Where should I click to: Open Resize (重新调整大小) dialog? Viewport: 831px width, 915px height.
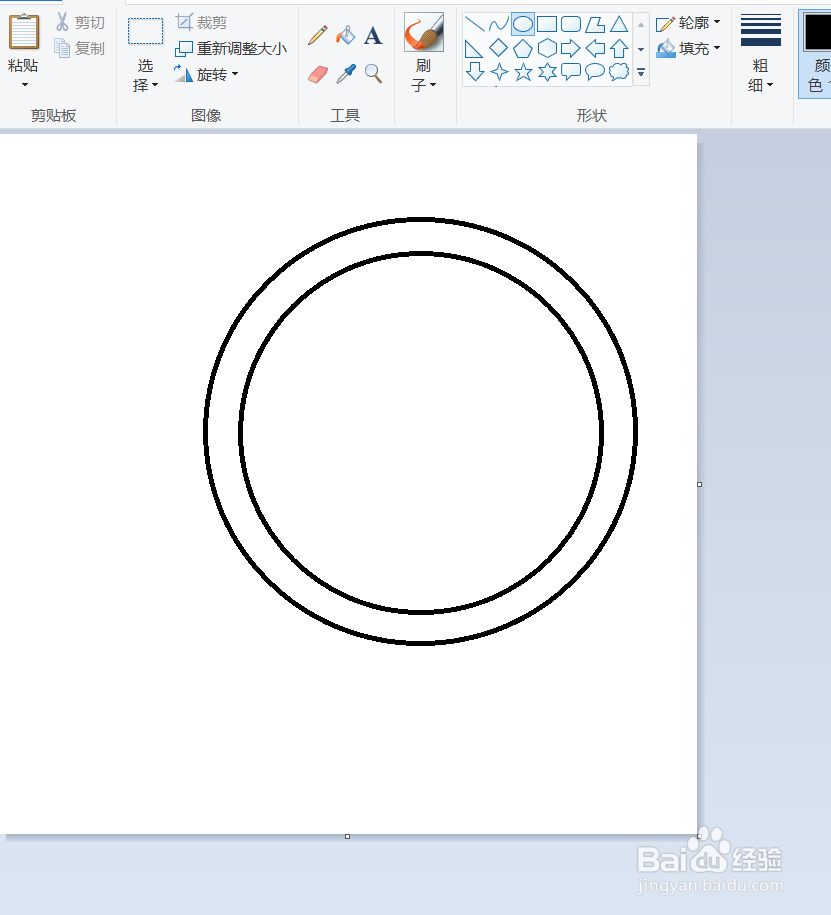coord(231,48)
